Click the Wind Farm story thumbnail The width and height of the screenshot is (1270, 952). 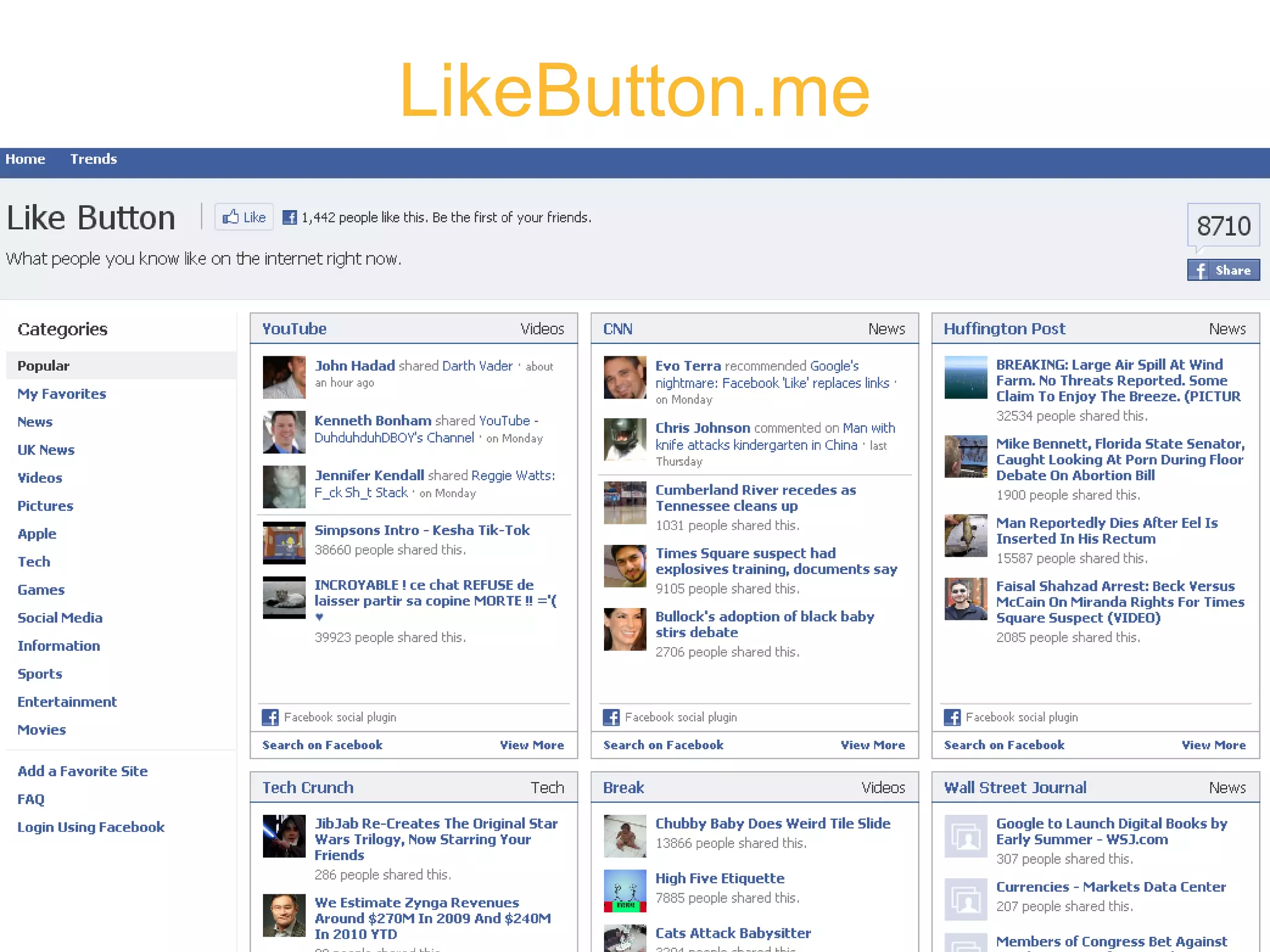click(966, 377)
